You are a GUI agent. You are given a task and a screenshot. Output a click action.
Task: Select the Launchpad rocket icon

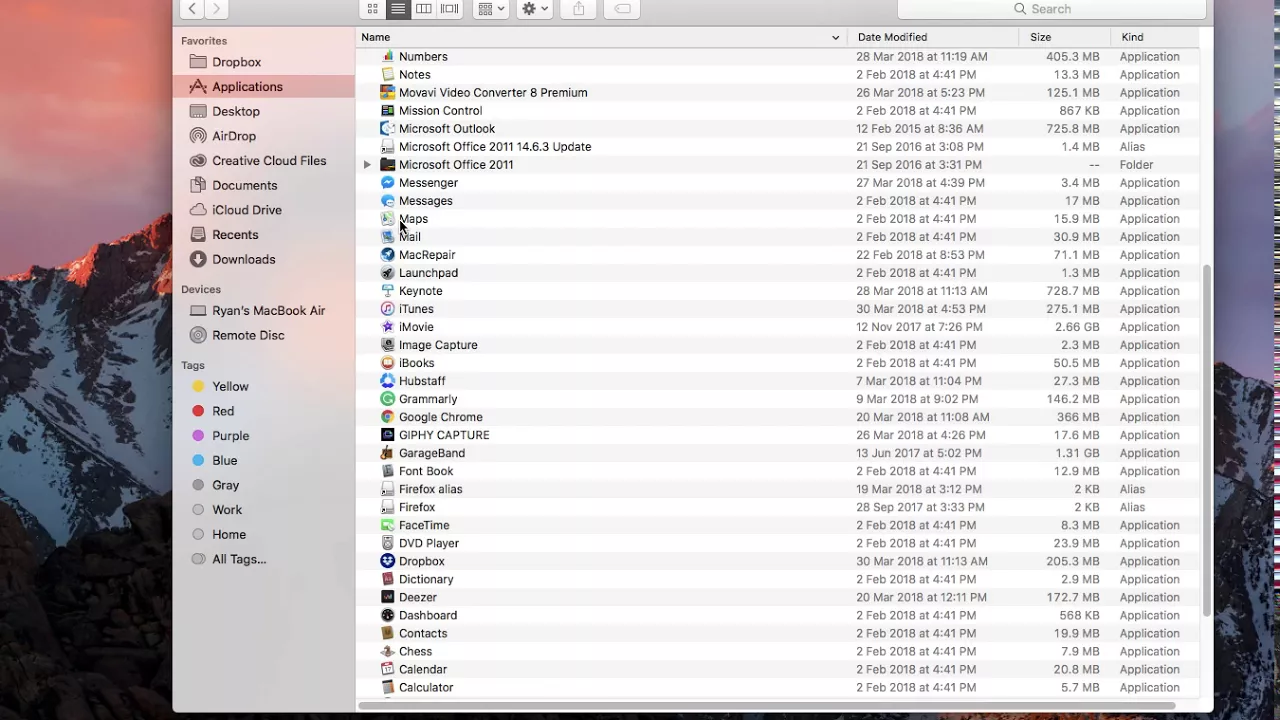pyautogui.click(x=388, y=273)
